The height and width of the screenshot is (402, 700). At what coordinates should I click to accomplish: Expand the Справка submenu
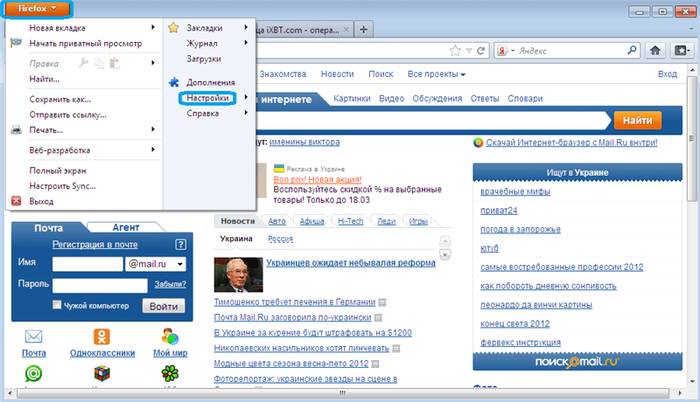click(208, 113)
